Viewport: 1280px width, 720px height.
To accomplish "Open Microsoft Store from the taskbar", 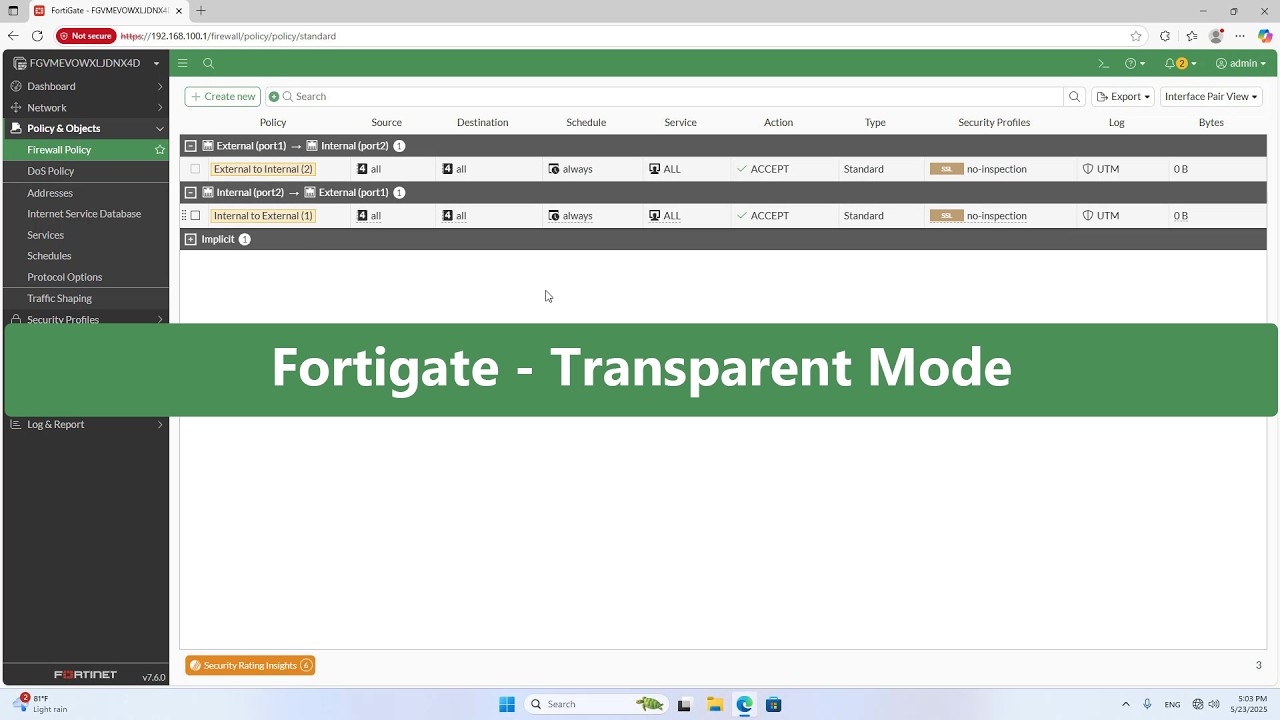I will tap(773, 704).
